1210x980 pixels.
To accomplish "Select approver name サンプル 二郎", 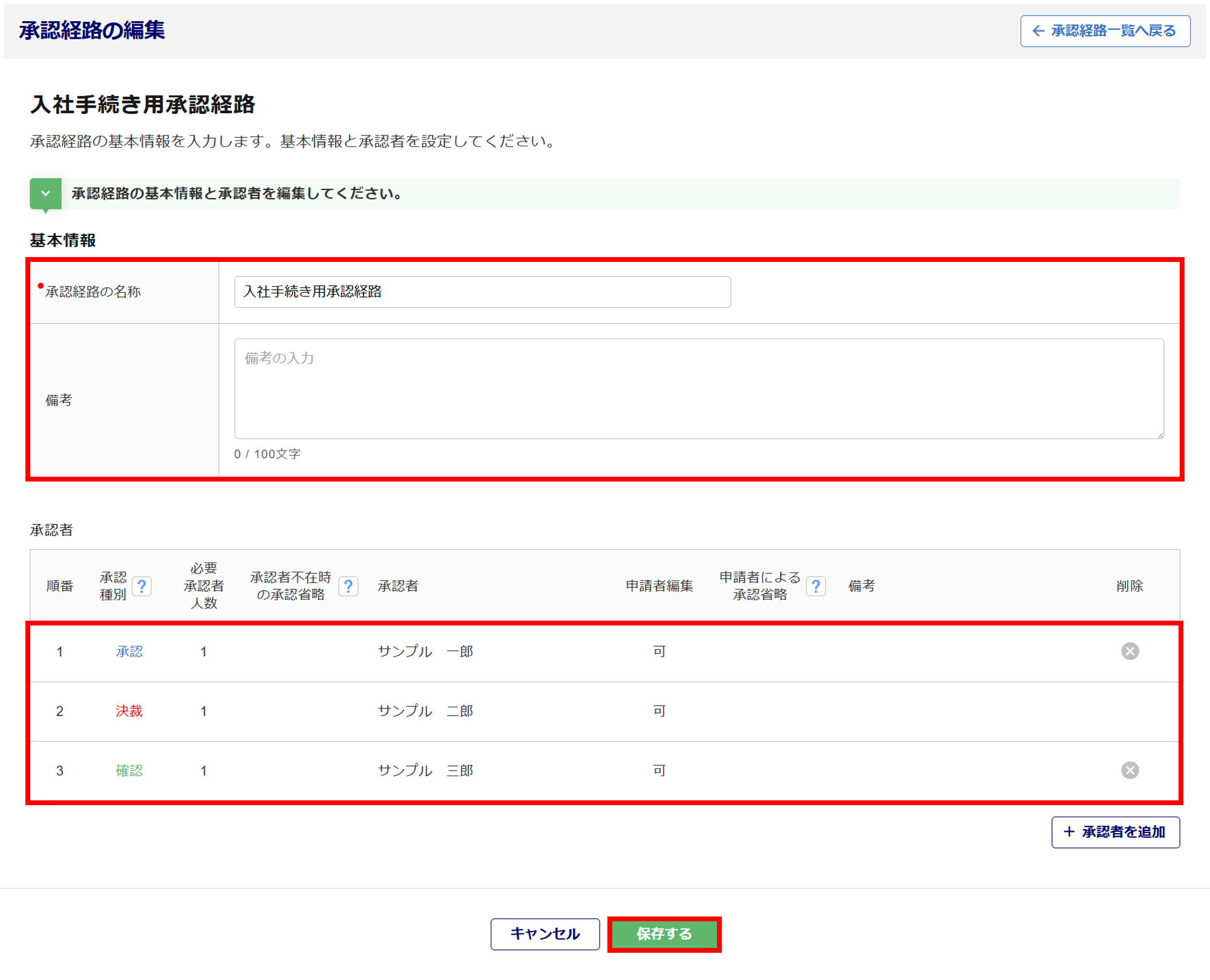I will (x=425, y=711).
